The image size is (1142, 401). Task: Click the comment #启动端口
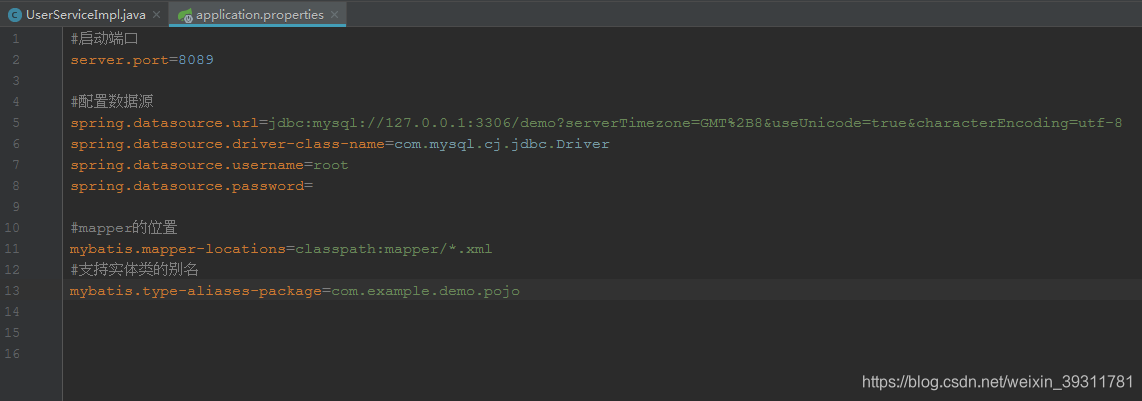click(x=105, y=39)
